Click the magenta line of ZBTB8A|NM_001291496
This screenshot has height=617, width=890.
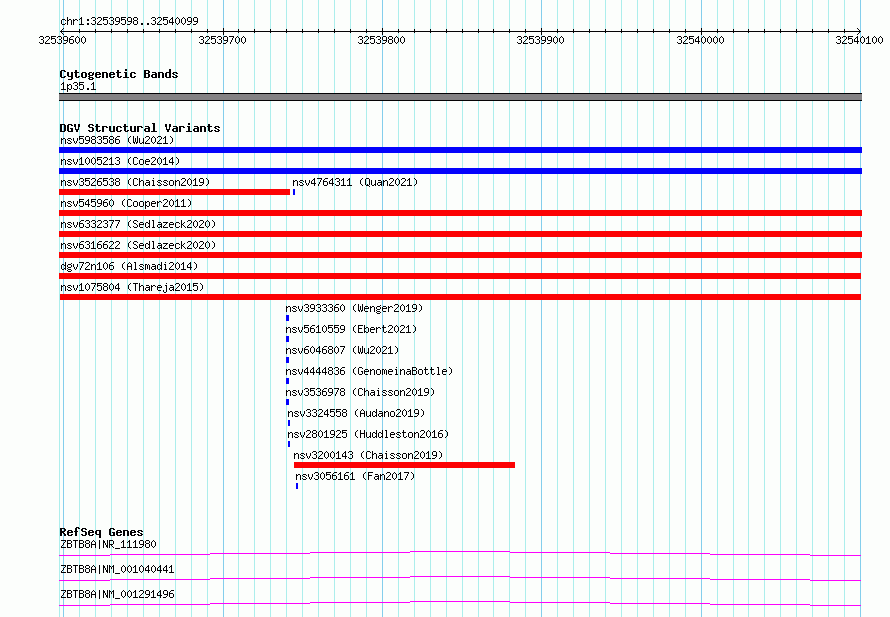click(460, 603)
